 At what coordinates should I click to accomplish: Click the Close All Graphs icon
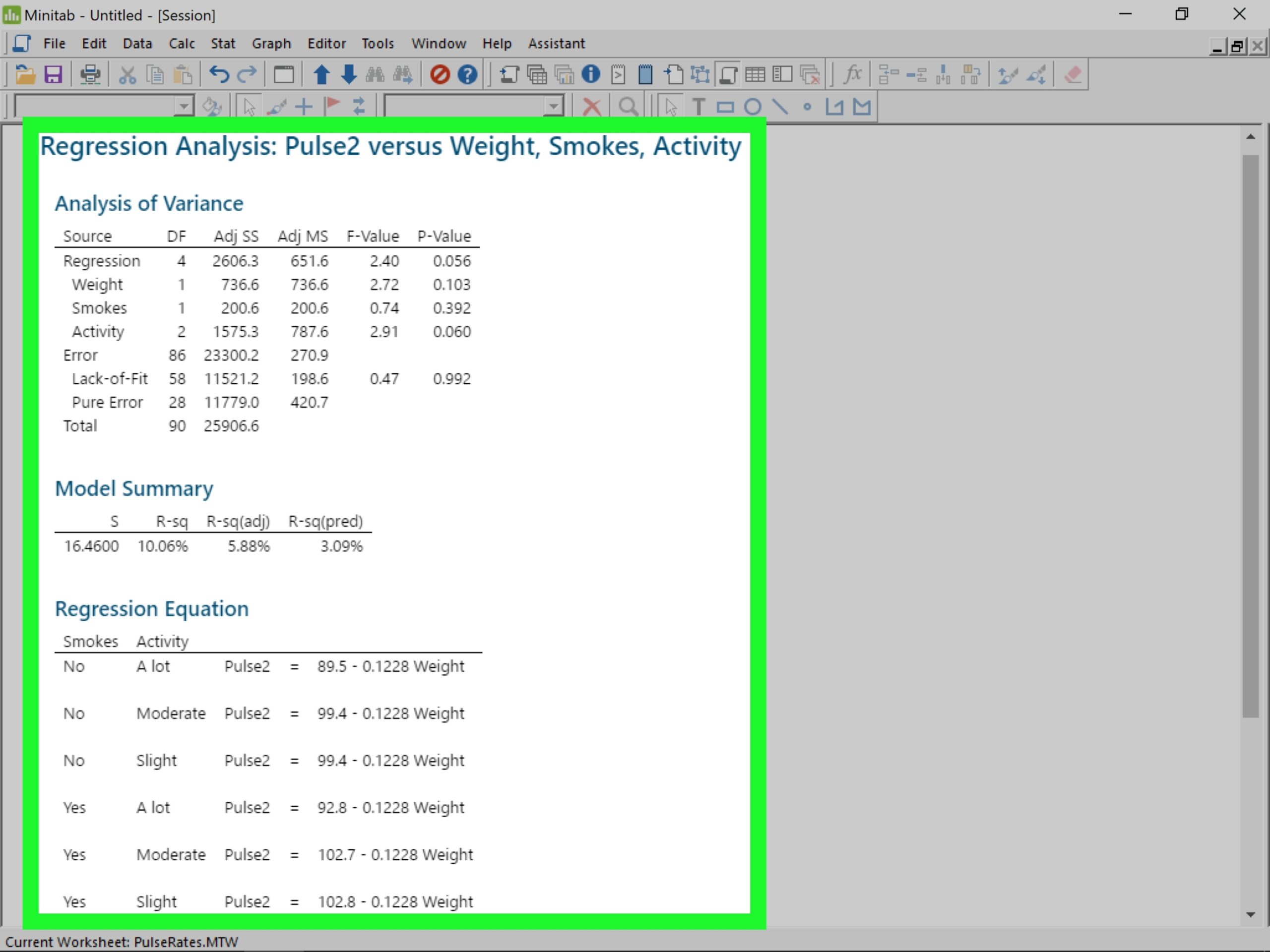810,74
